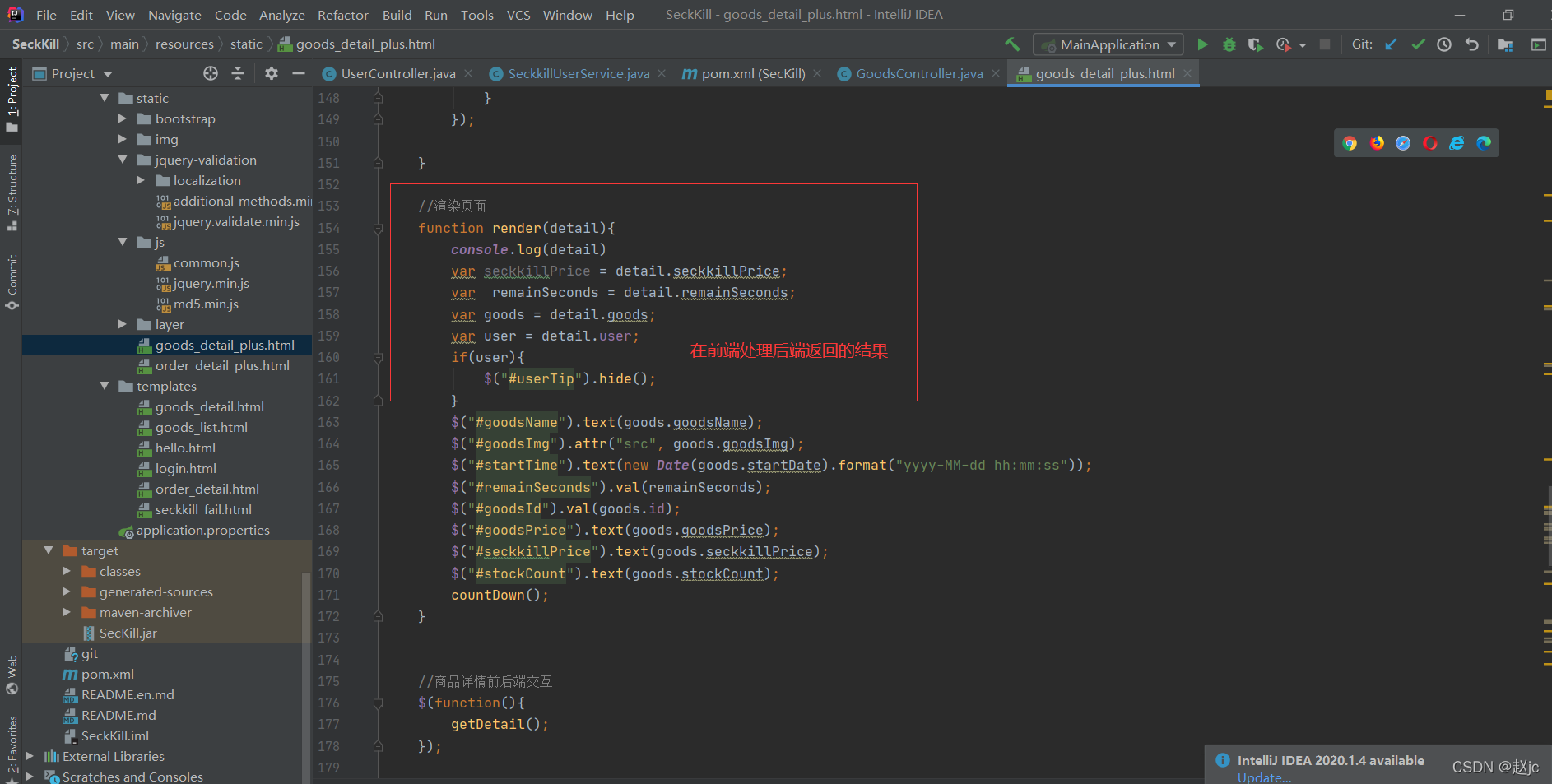Open page preview in Edge
The height and width of the screenshot is (784, 1552).
point(1484,143)
